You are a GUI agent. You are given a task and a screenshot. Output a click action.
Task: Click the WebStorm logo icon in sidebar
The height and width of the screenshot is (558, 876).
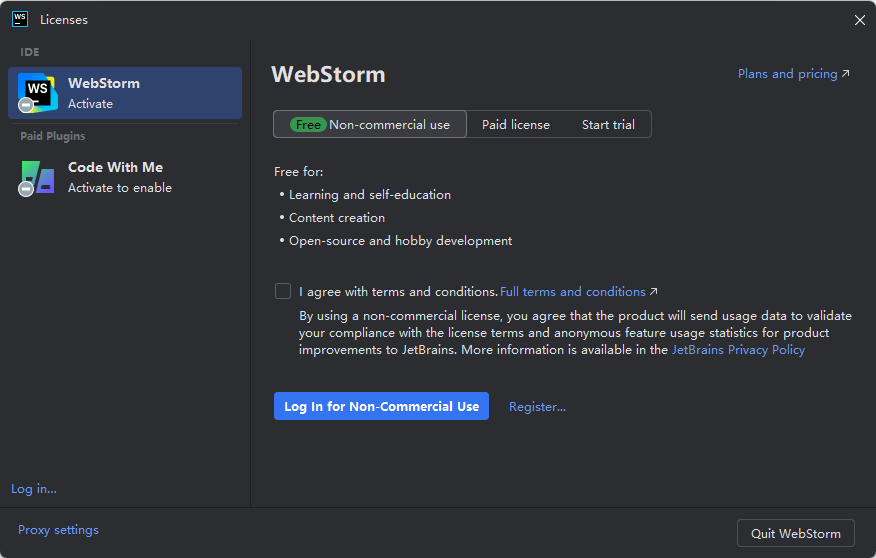pos(37,93)
